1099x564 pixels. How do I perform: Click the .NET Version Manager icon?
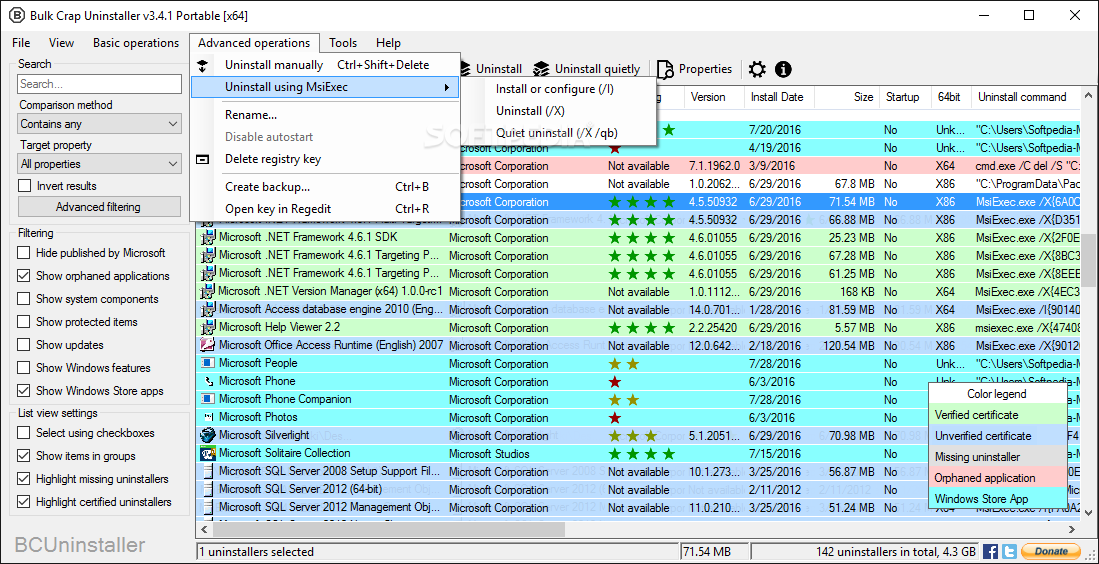pos(207,291)
